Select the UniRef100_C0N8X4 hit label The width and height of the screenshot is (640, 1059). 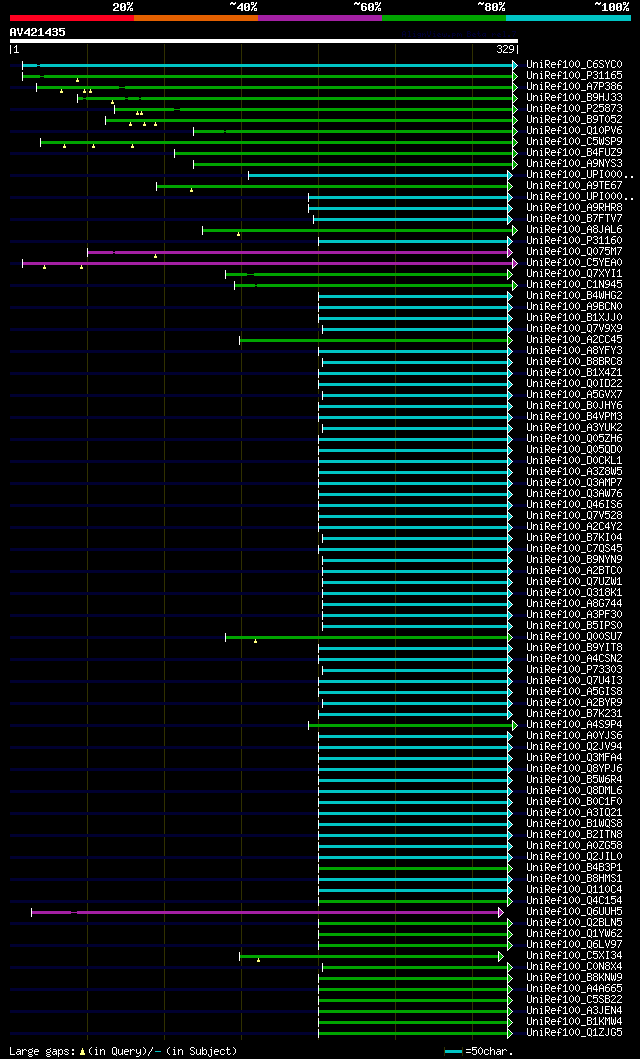coord(575,966)
